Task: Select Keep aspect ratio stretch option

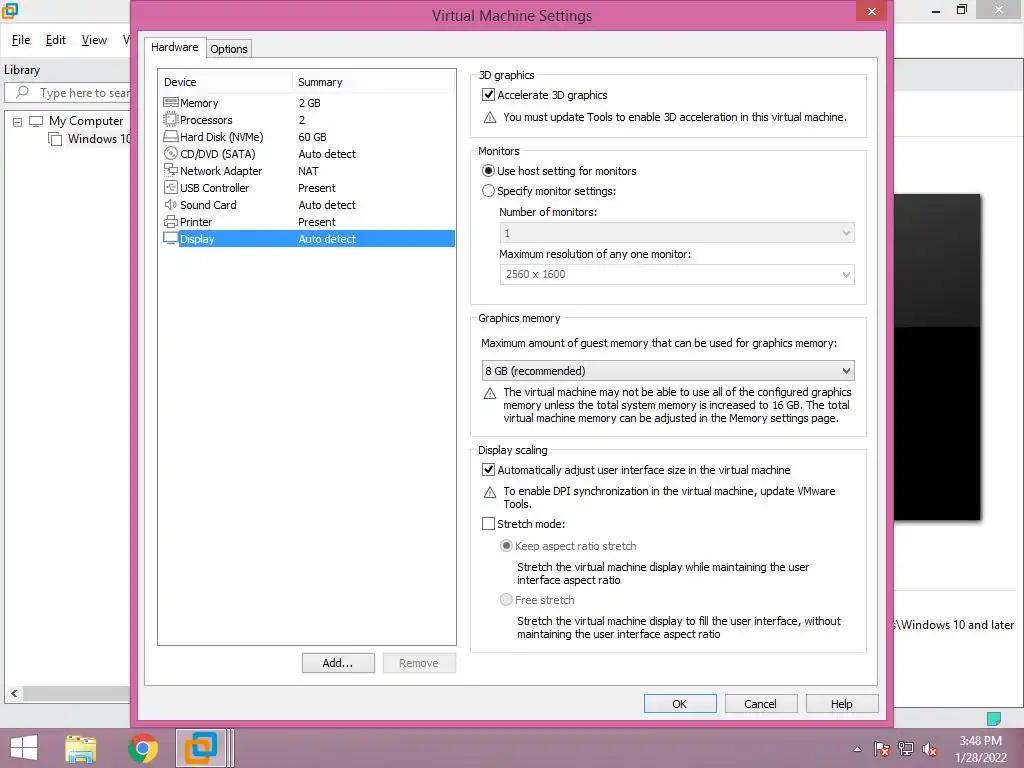Action: (x=506, y=545)
